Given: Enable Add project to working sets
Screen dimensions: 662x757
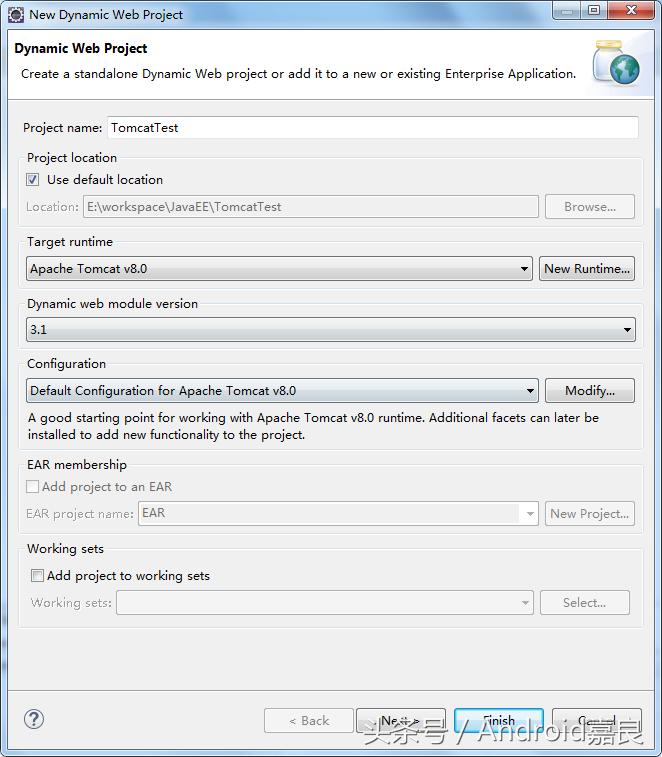Looking at the screenshot, I should coord(38,576).
